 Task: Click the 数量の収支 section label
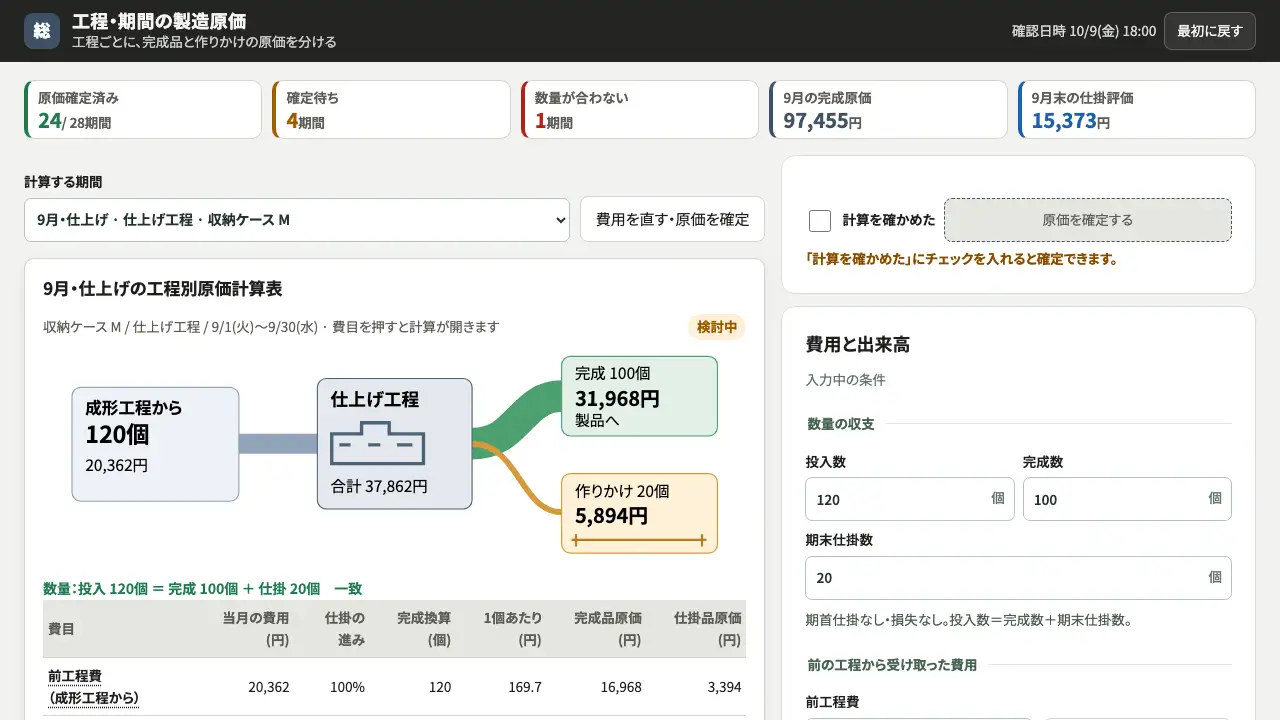click(x=841, y=424)
